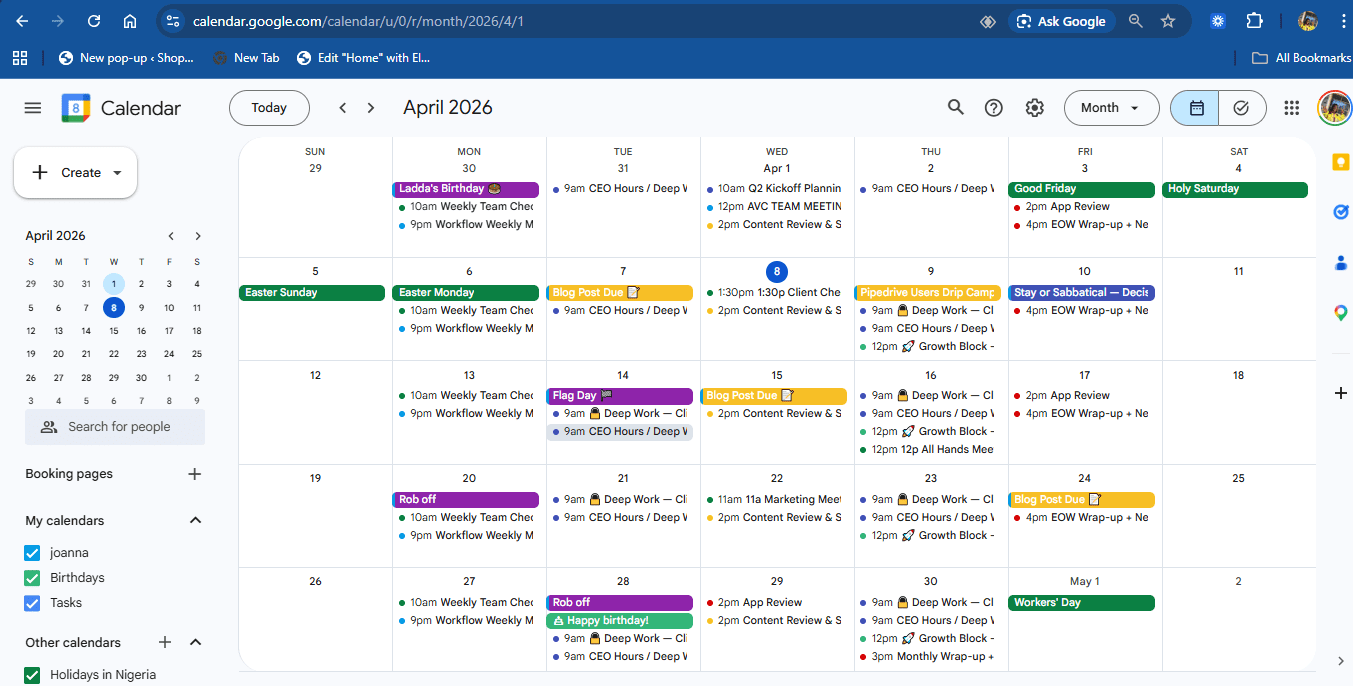1353x686 pixels.
Task: Toggle the Birthdays calendar checkbox
Action: pos(32,578)
